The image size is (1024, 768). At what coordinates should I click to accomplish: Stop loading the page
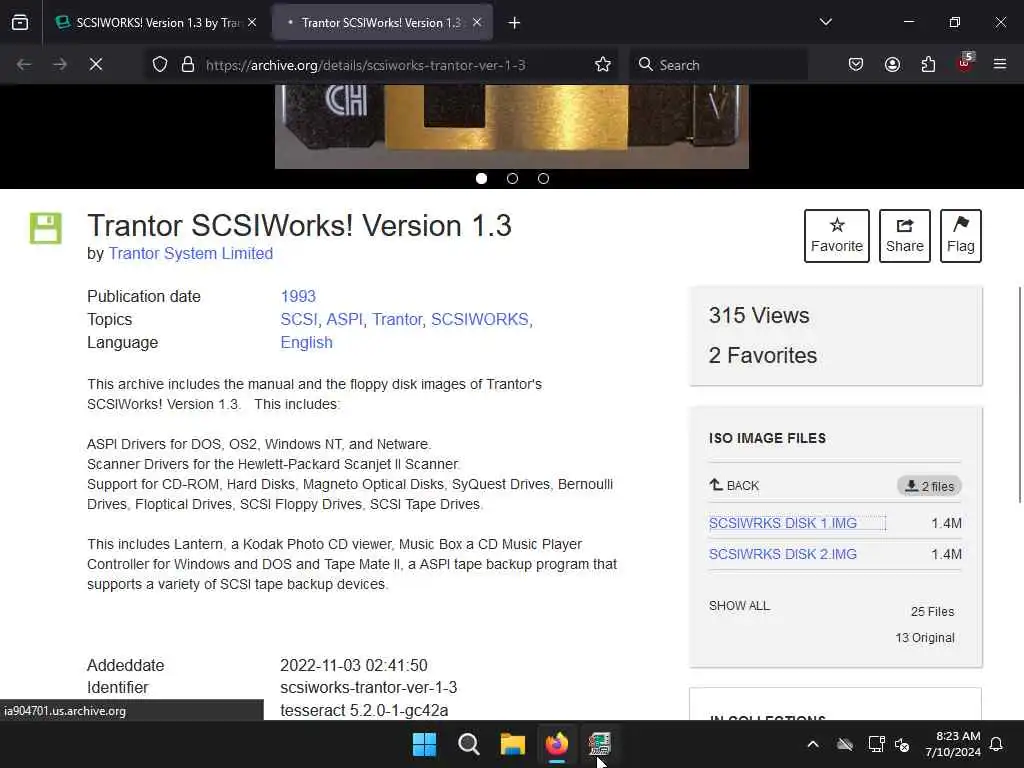96,64
